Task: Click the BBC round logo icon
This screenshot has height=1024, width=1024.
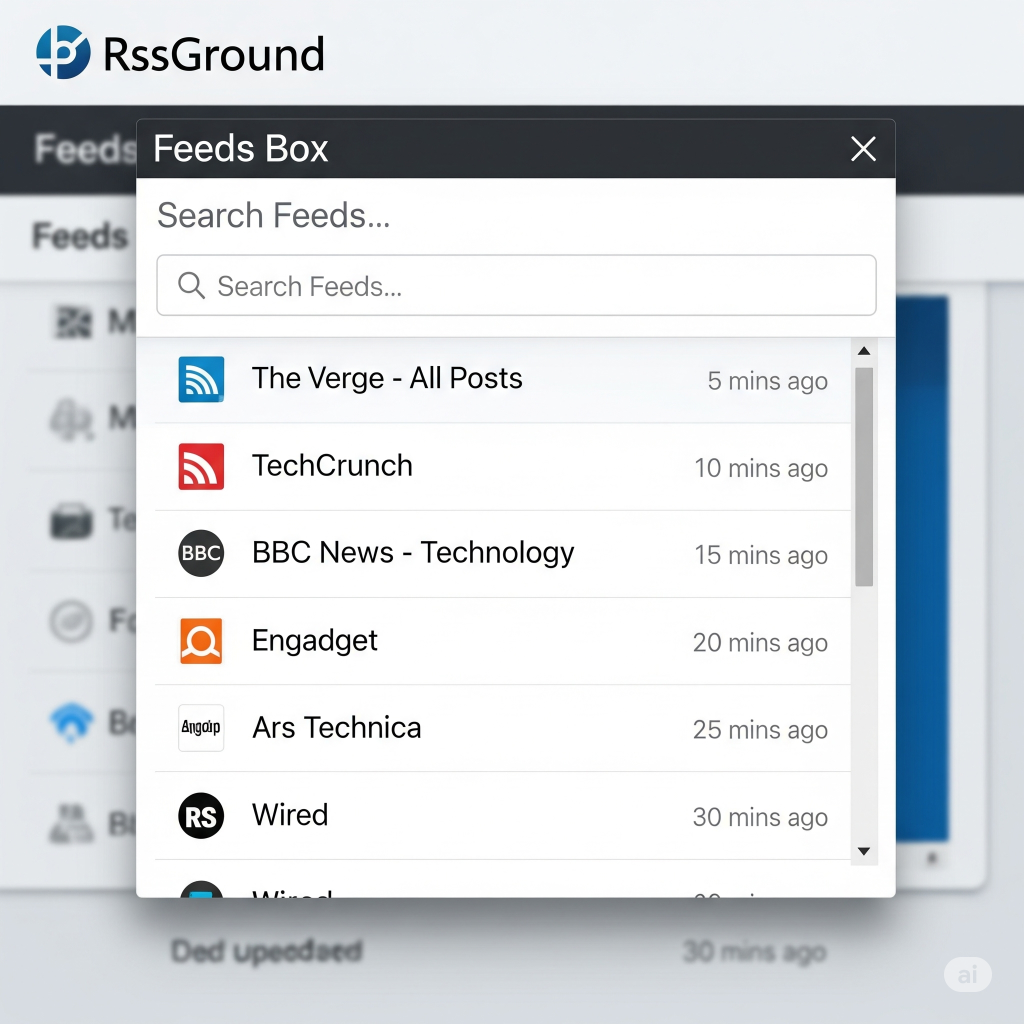Action: [x=201, y=553]
